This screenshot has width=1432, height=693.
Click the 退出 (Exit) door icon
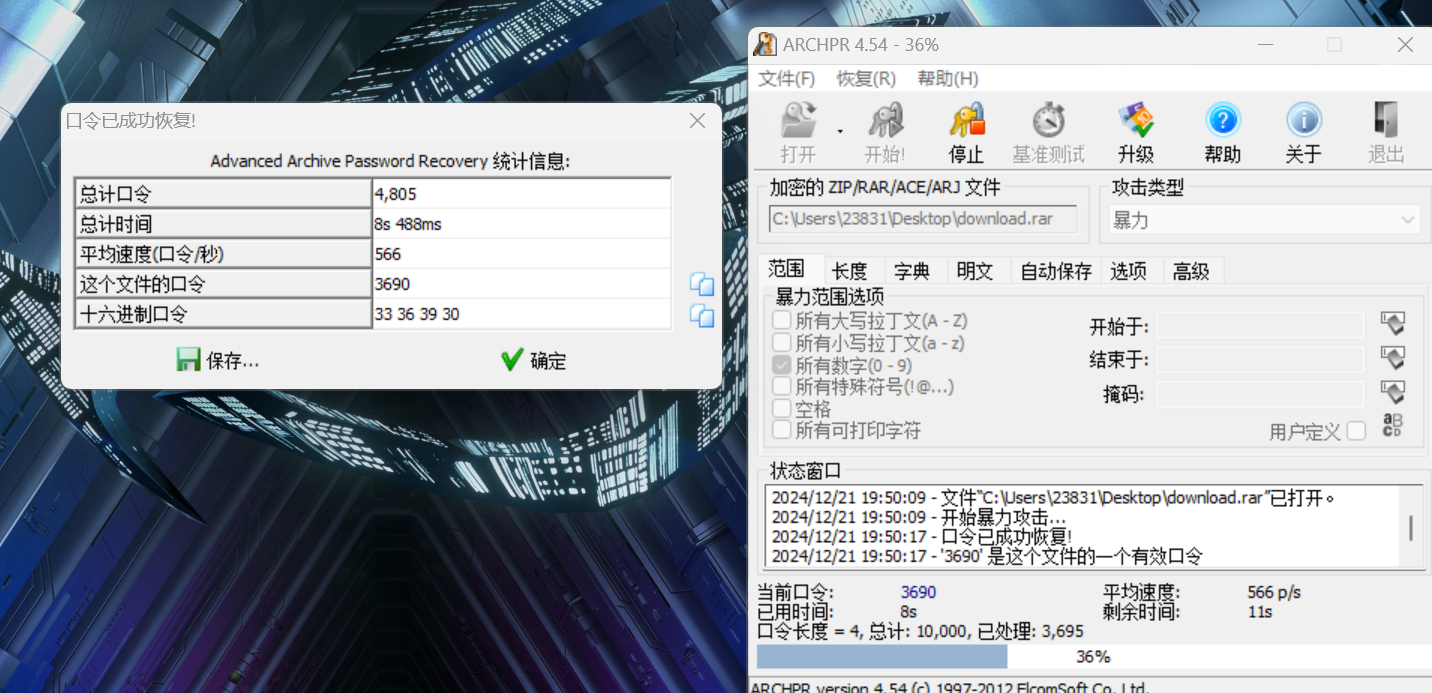pos(1386,120)
